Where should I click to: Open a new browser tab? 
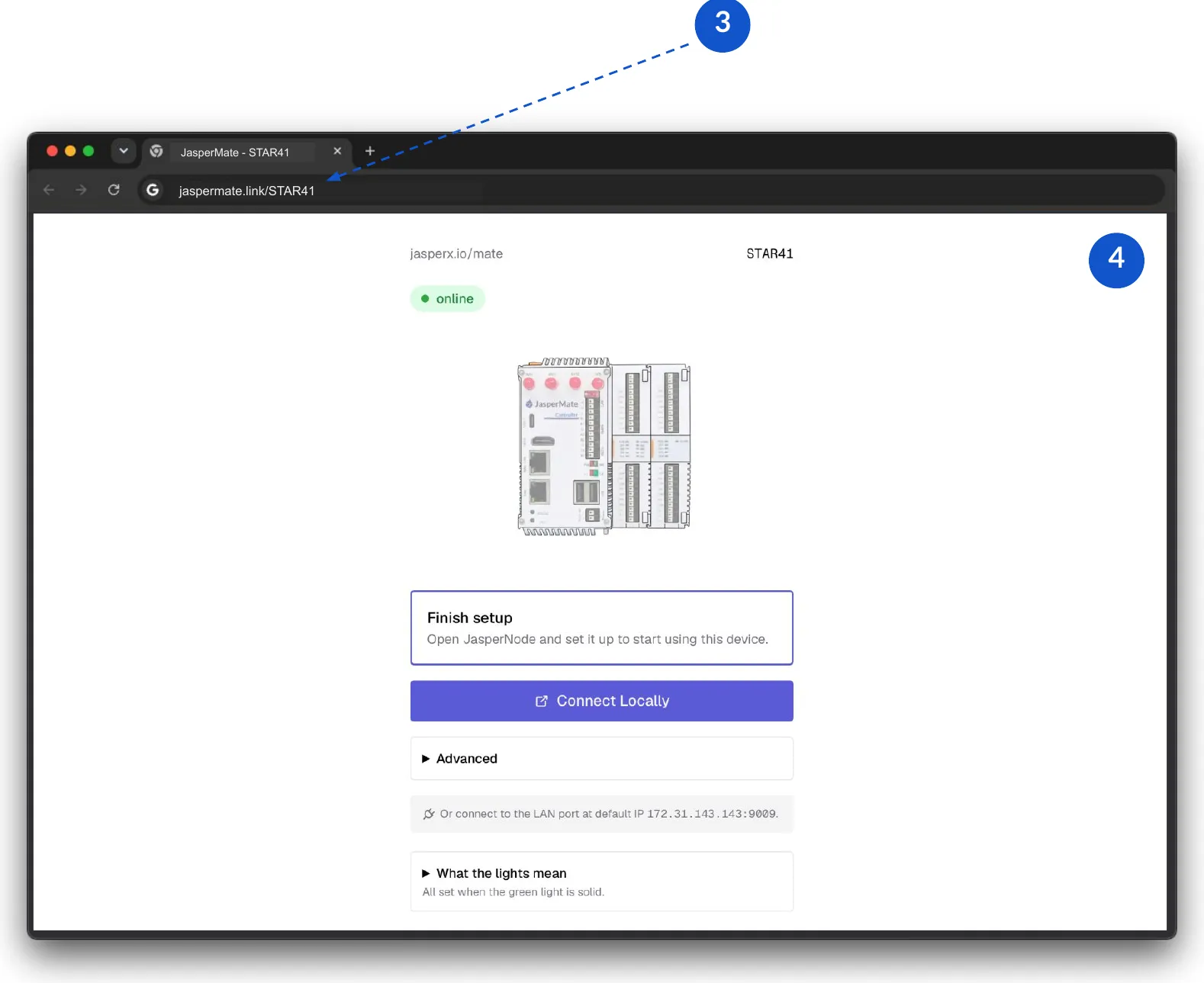tap(370, 151)
